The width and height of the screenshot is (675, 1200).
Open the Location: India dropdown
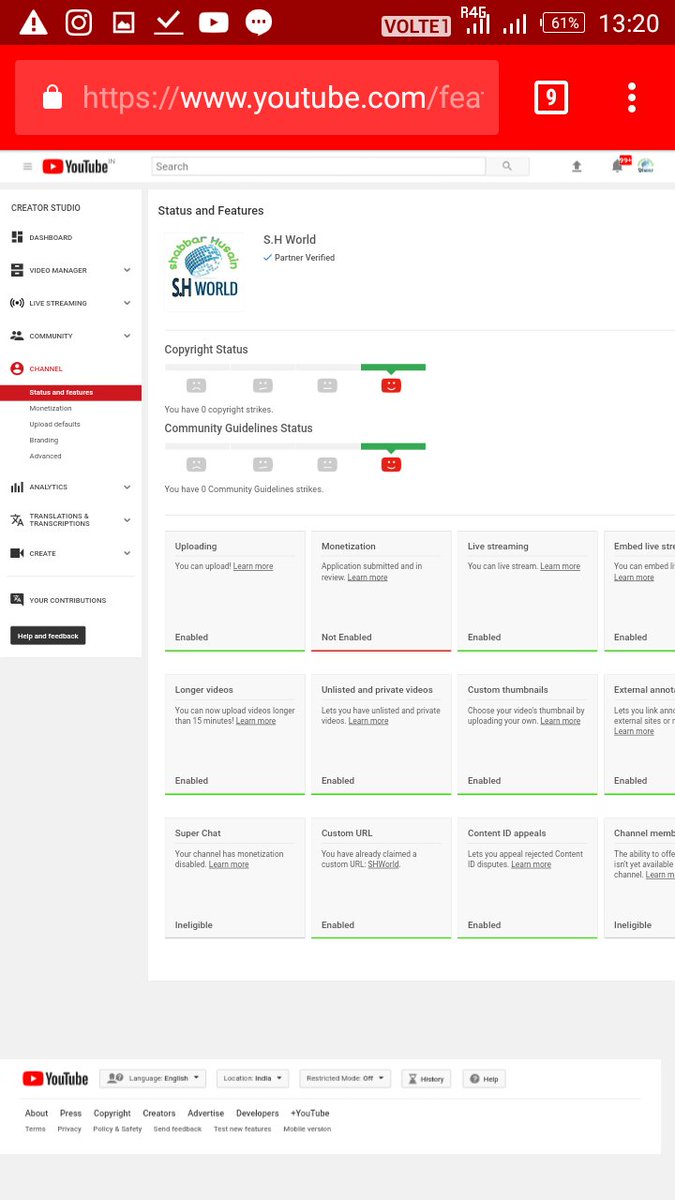252,1078
